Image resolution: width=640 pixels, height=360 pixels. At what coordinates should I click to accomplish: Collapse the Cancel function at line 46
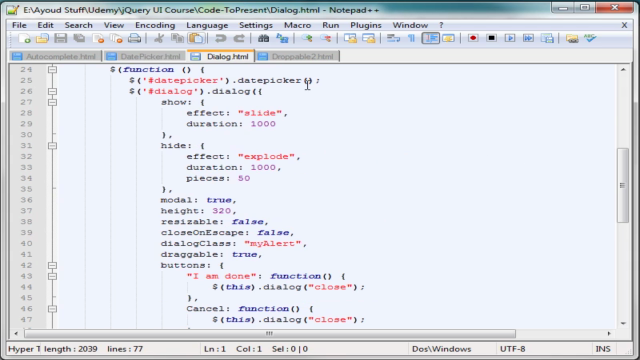pyautogui.click(x=52, y=309)
